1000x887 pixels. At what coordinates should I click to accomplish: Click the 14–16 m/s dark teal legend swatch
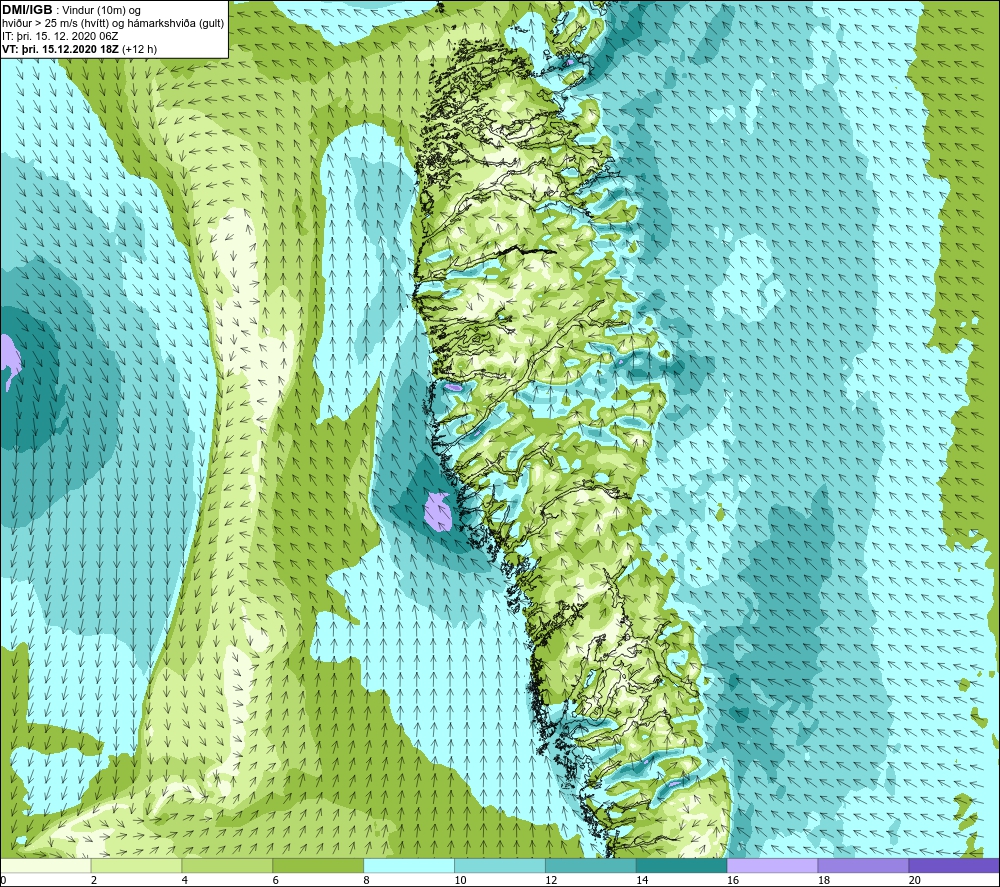[x=682, y=865]
